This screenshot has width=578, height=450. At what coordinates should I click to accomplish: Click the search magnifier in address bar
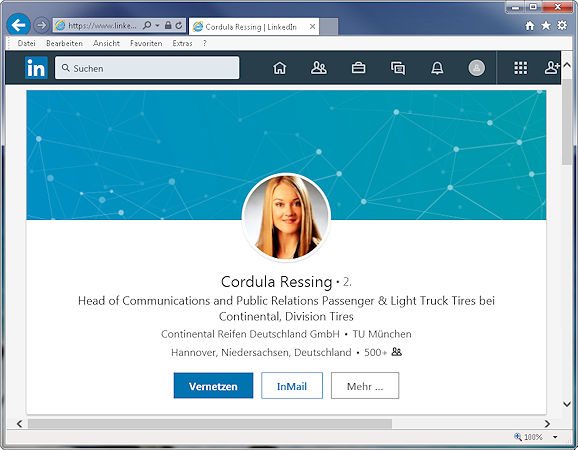[147, 25]
